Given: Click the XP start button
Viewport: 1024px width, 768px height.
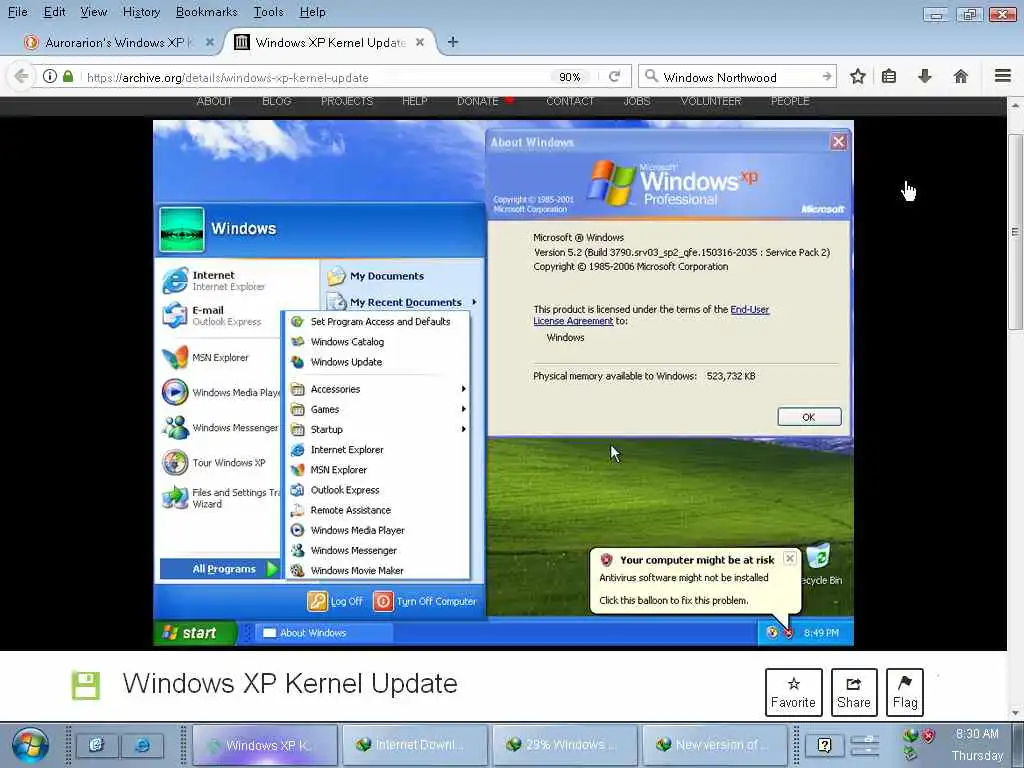Looking at the screenshot, I should tap(195, 632).
